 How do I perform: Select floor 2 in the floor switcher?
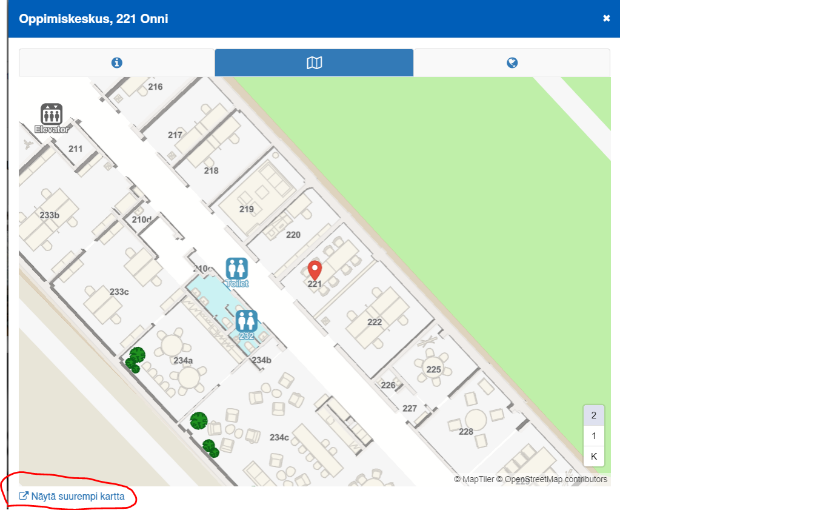593,415
